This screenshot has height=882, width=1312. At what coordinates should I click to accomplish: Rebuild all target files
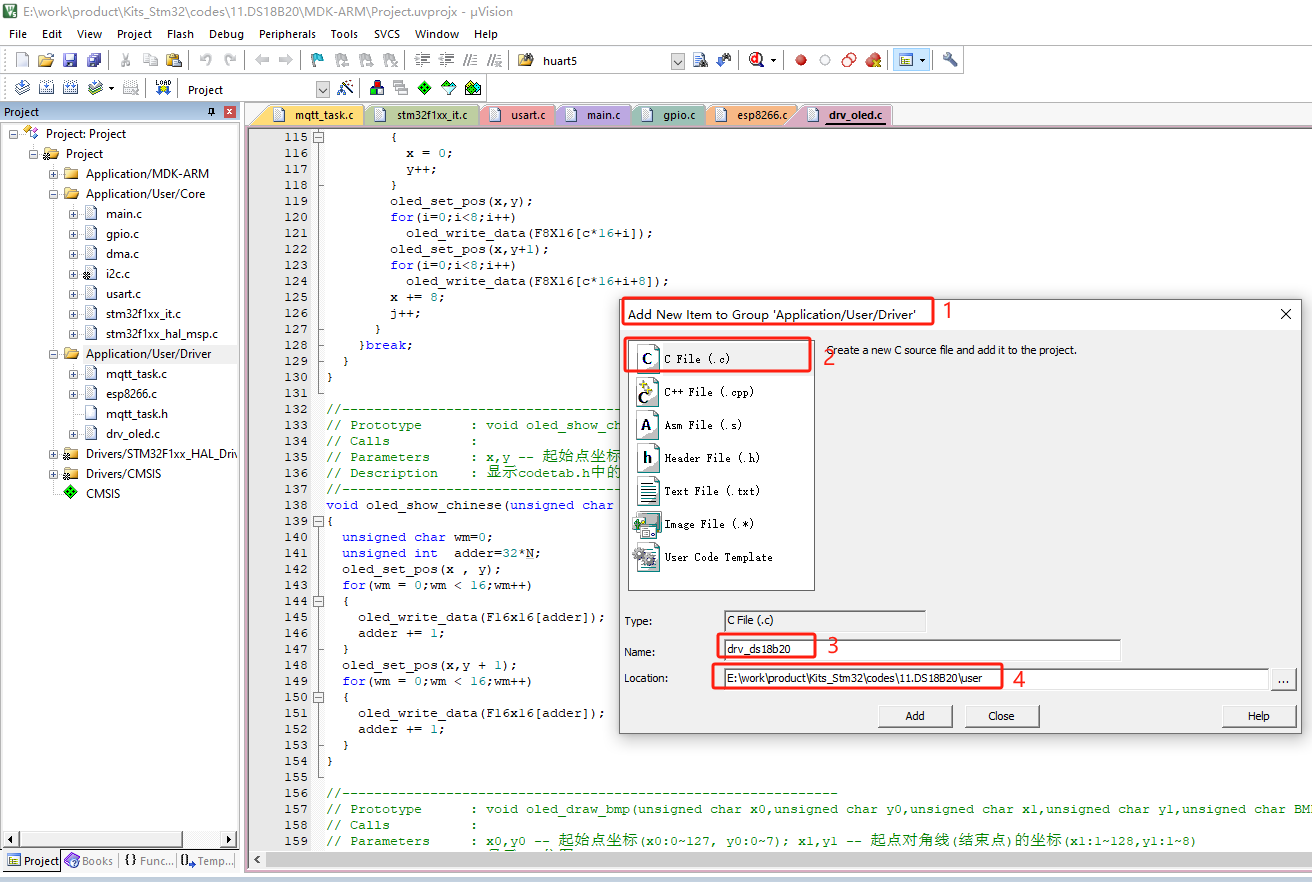click(70, 88)
